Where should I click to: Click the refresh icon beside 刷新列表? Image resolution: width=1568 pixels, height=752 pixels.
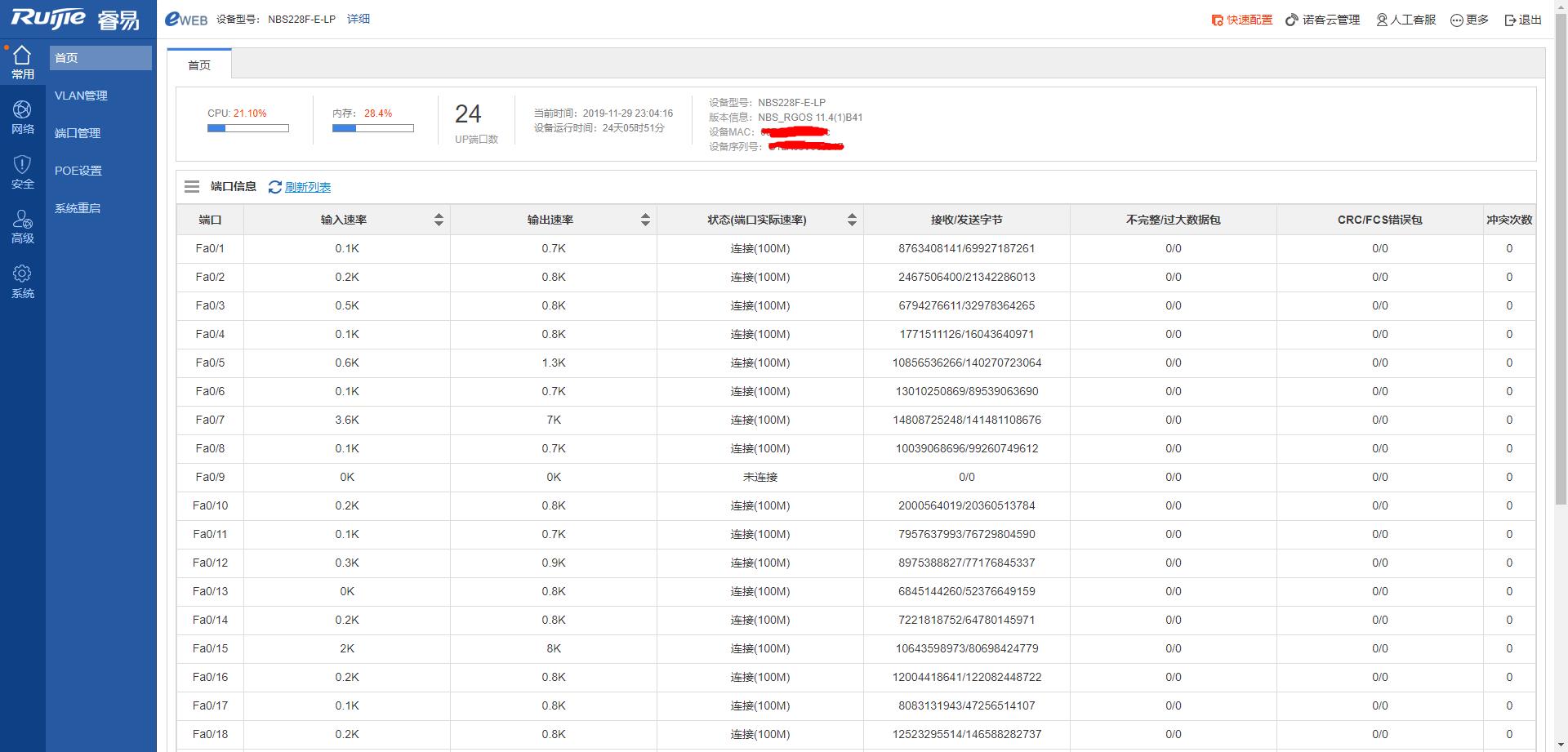(x=275, y=187)
